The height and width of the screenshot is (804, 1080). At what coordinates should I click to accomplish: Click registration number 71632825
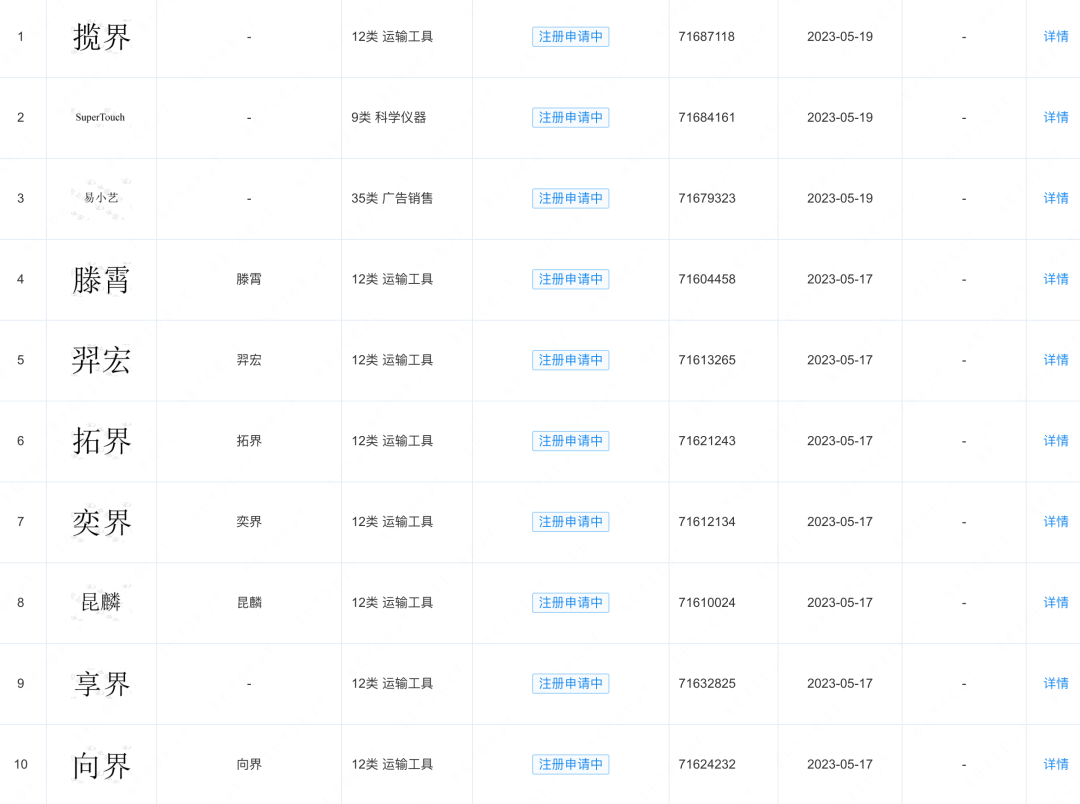pos(707,683)
